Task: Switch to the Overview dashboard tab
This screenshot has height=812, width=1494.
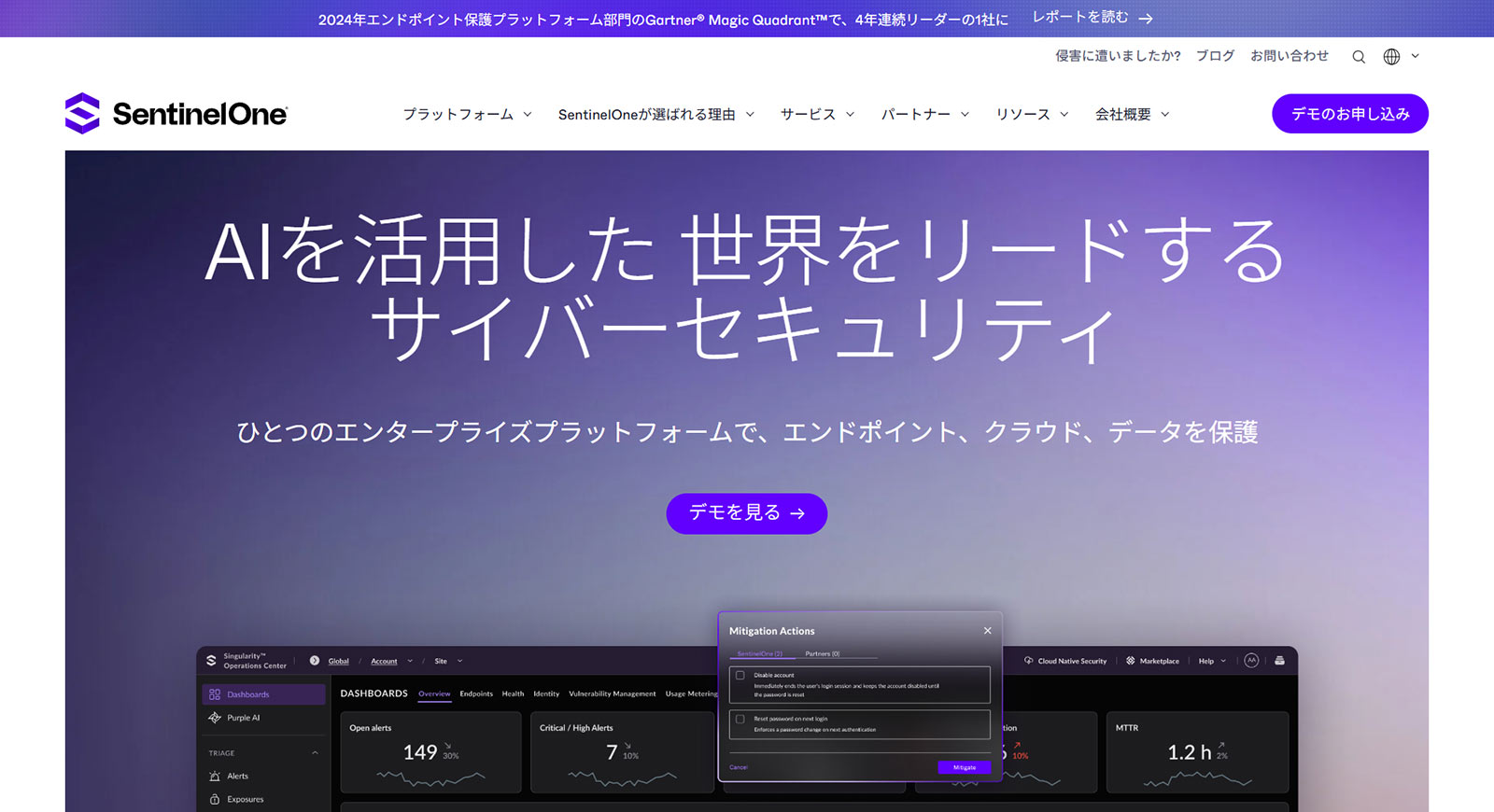Action: (434, 693)
